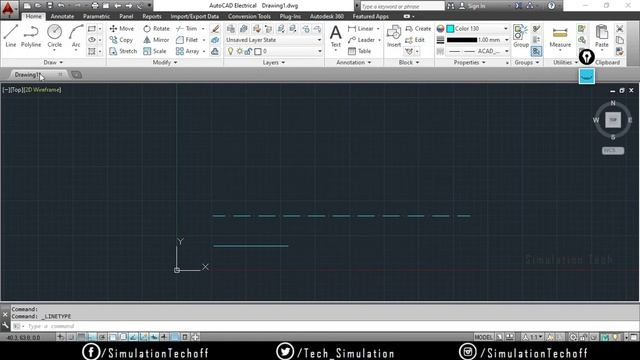Open the Home ribbon tab
Screen dimensions: 640x360
[33, 16]
